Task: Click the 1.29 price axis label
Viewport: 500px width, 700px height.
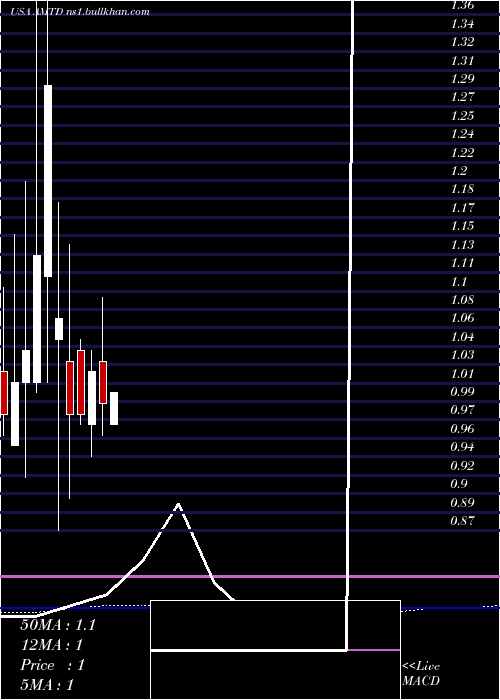Action: click(462, 79)
